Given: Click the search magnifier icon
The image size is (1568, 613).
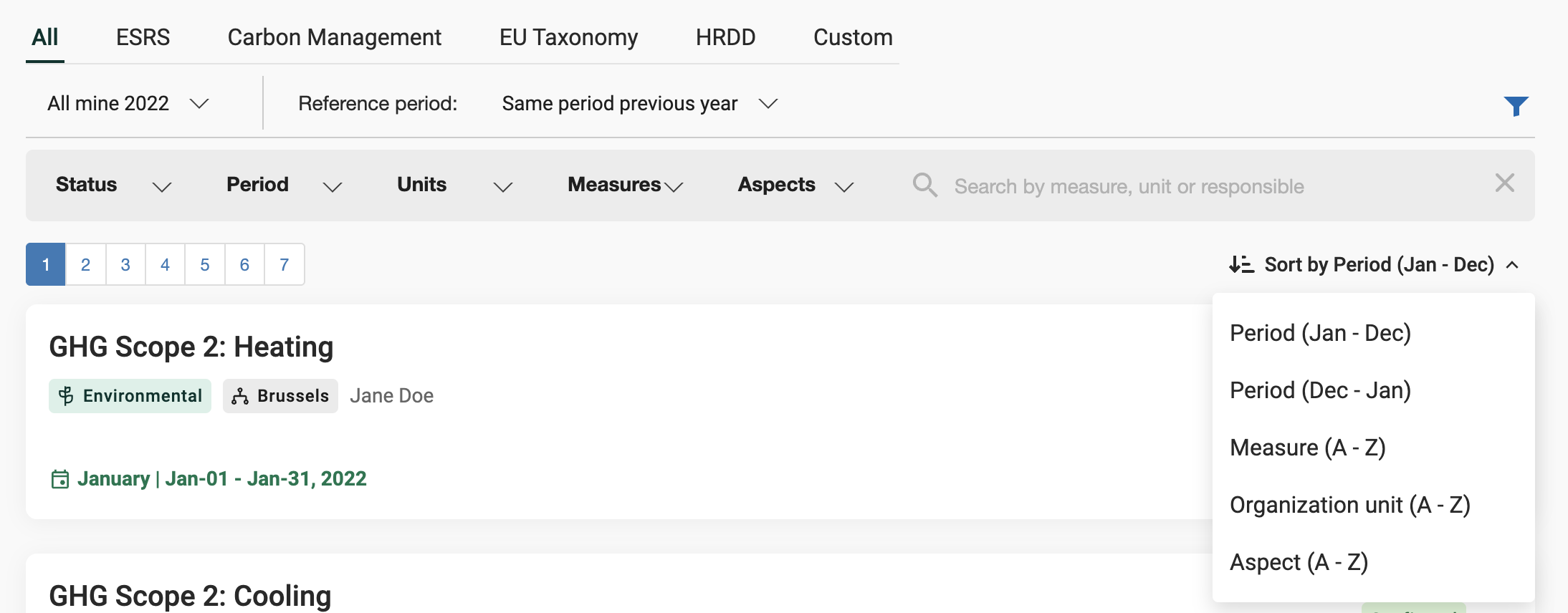Looking at the screenshot, I should click(924, 185).
